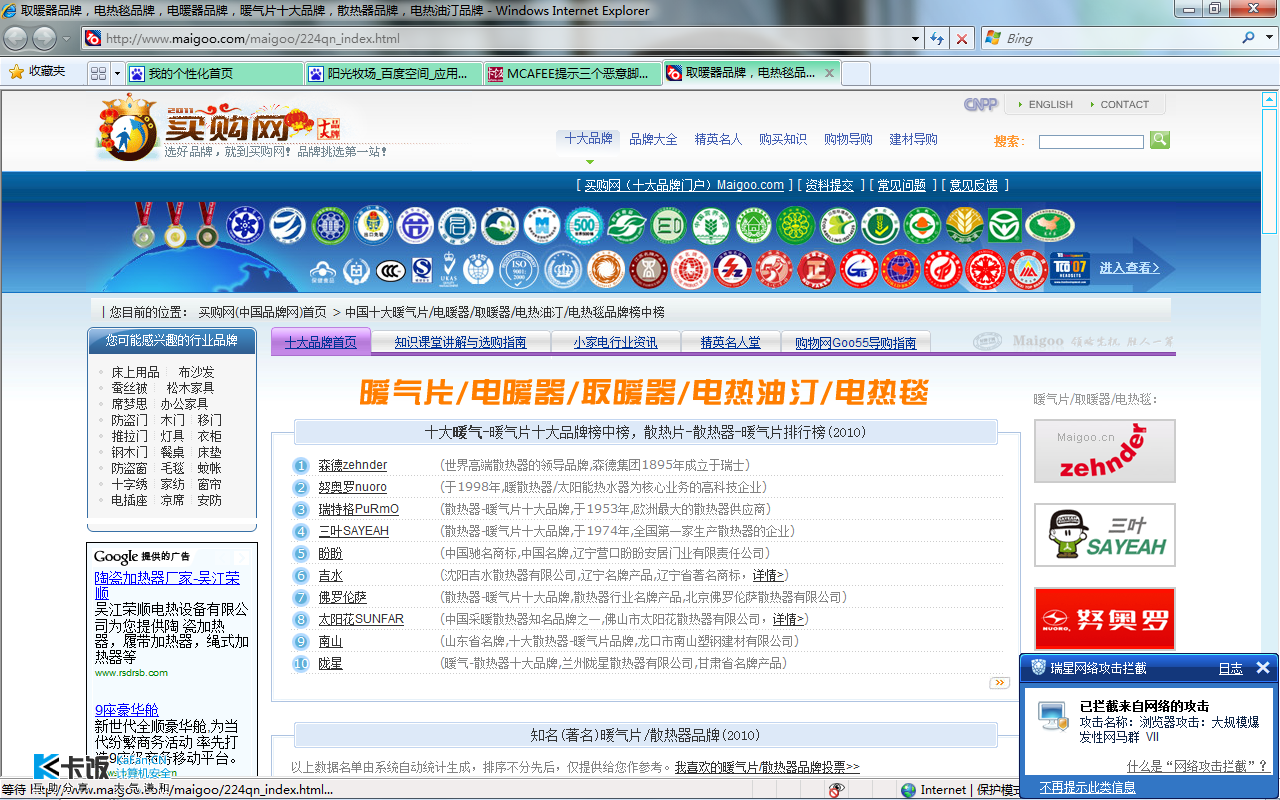Click the CONTACT link
The width and height of the screenshot is (1280, 800).
(1124, 104)
